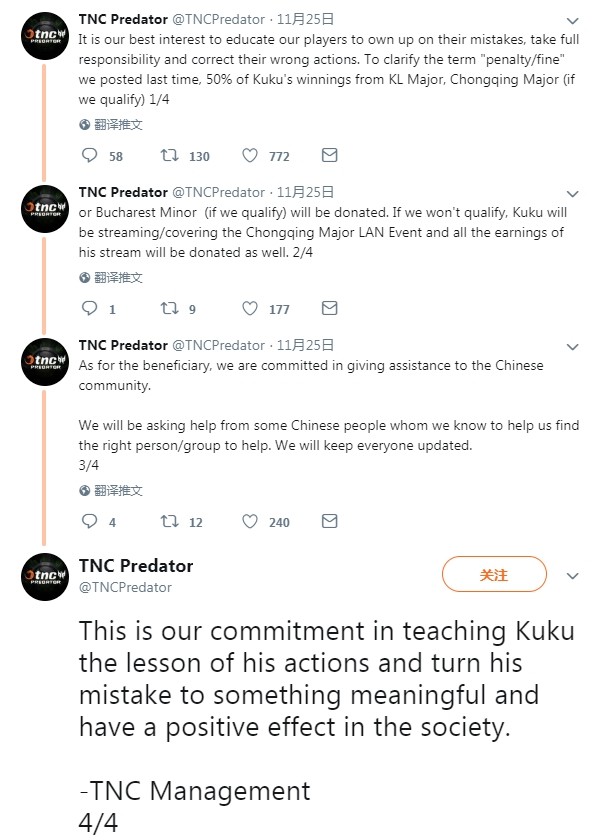Send the 1/4 tweet by direct message
This screenshot has width=609, height=840.
[329, 156]
